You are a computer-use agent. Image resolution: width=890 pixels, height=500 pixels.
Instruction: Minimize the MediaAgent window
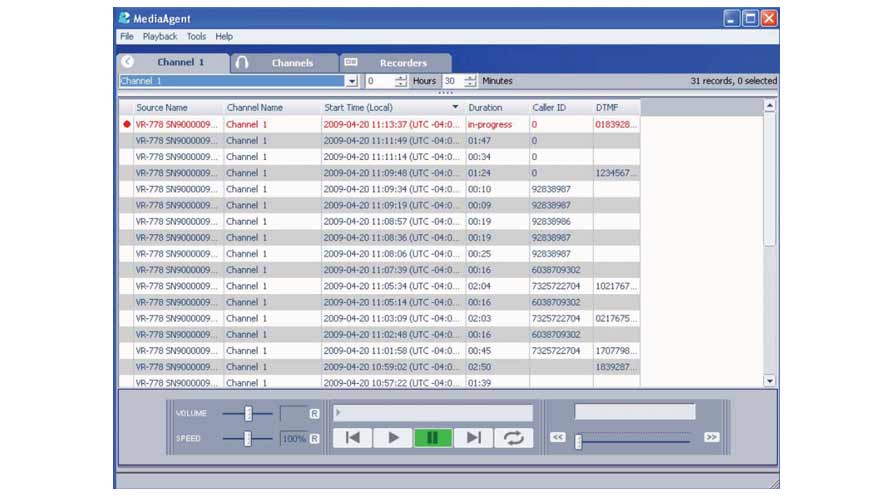coord(731,18)
